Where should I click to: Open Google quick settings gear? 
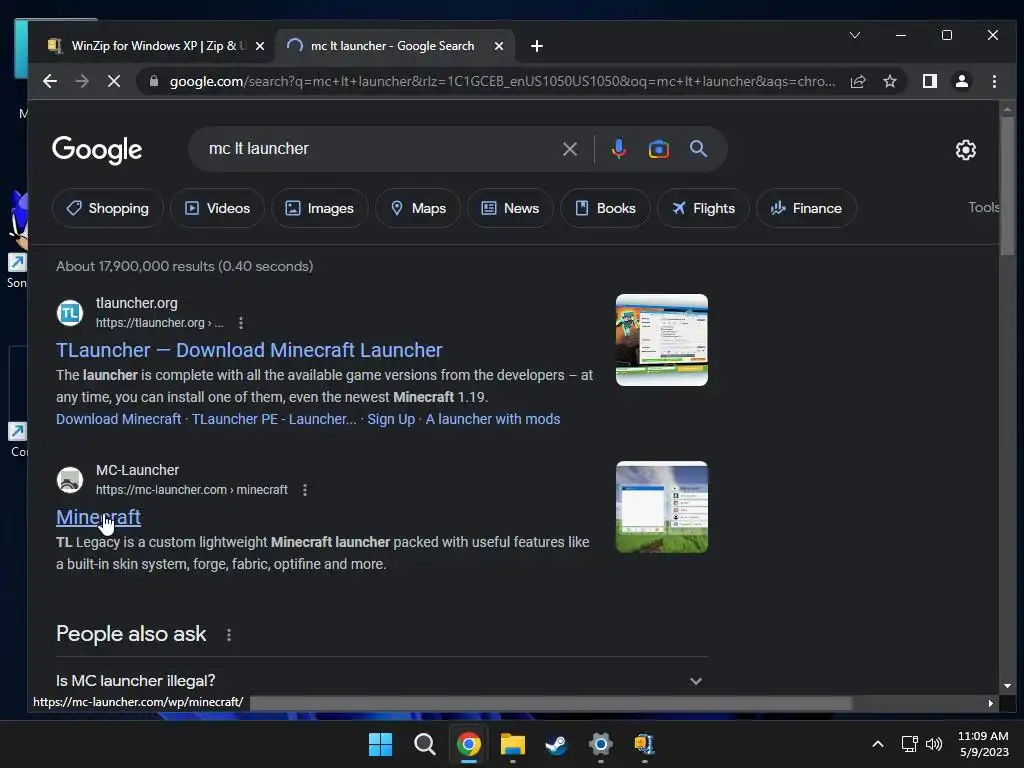click(965, 150)
